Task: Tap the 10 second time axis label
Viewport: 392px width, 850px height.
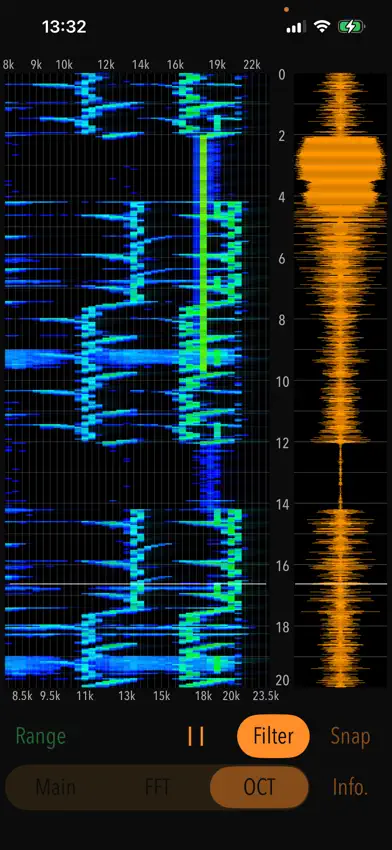Action: tap(281, 381)
